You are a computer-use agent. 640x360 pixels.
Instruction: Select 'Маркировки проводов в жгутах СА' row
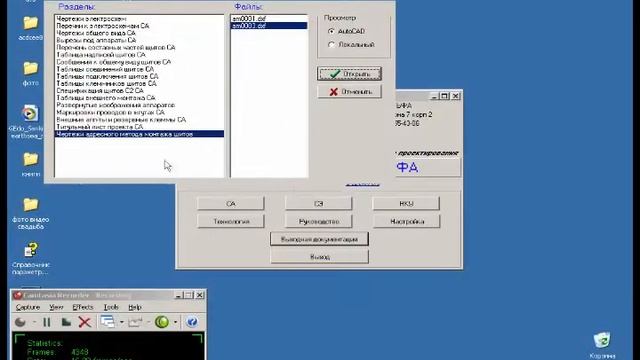(139, 112)
